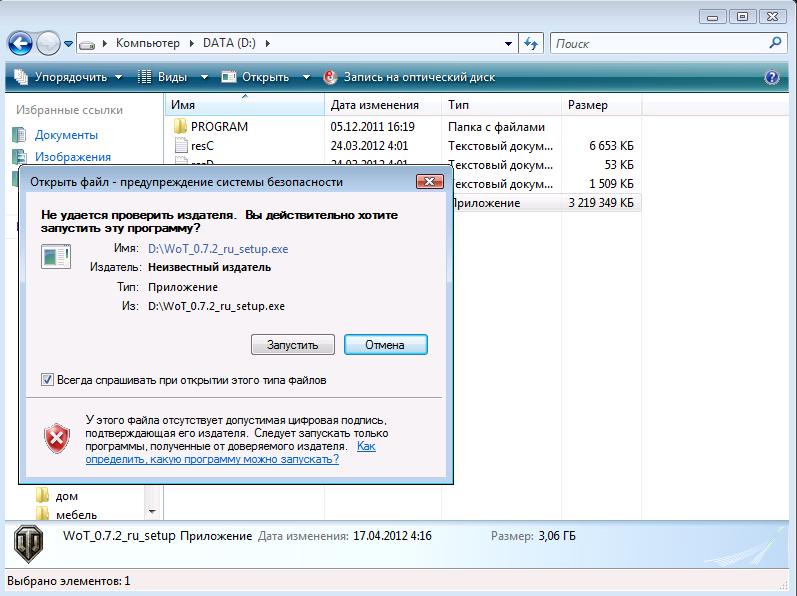This screenshot has height=596, width=797.
Task: Select the дом folder in tree
Action: [67, 496]
